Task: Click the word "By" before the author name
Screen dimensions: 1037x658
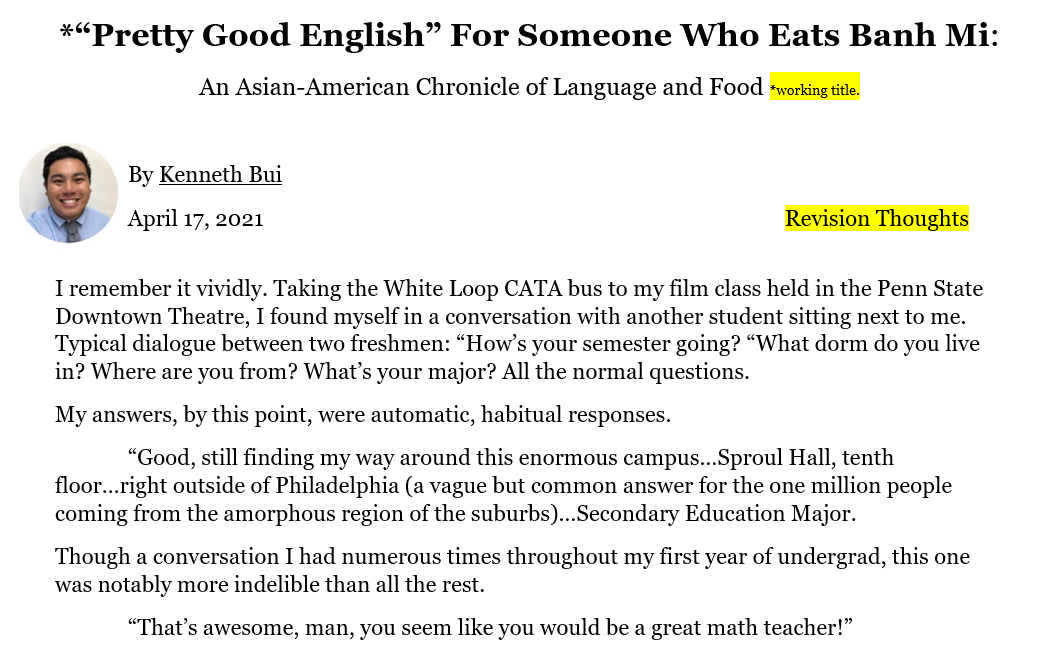Action: pos(140,175)
